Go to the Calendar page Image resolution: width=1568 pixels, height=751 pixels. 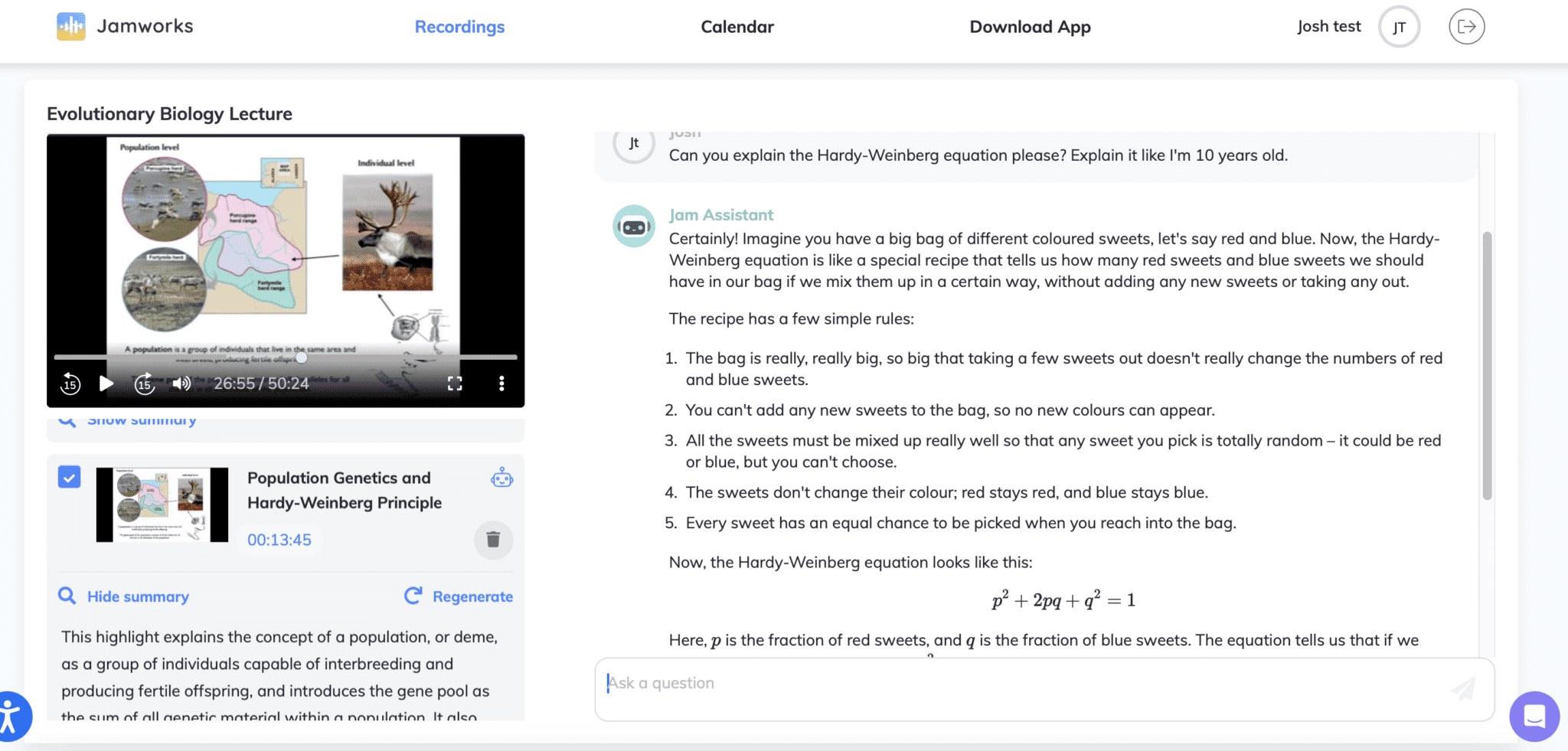click(737, 27)
